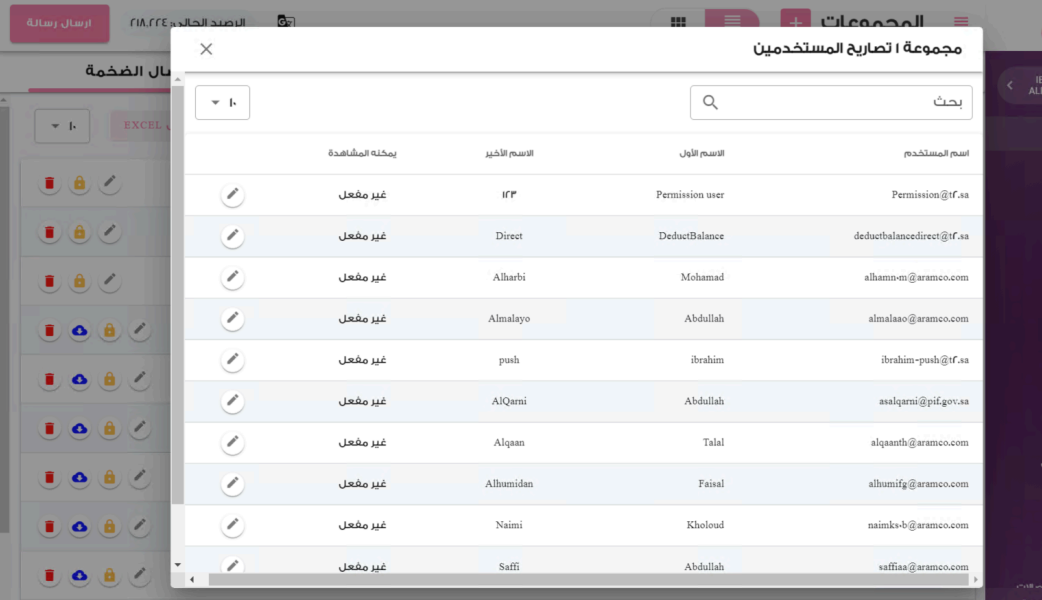Click the dialog's scroll down arrow

point(177,565)
